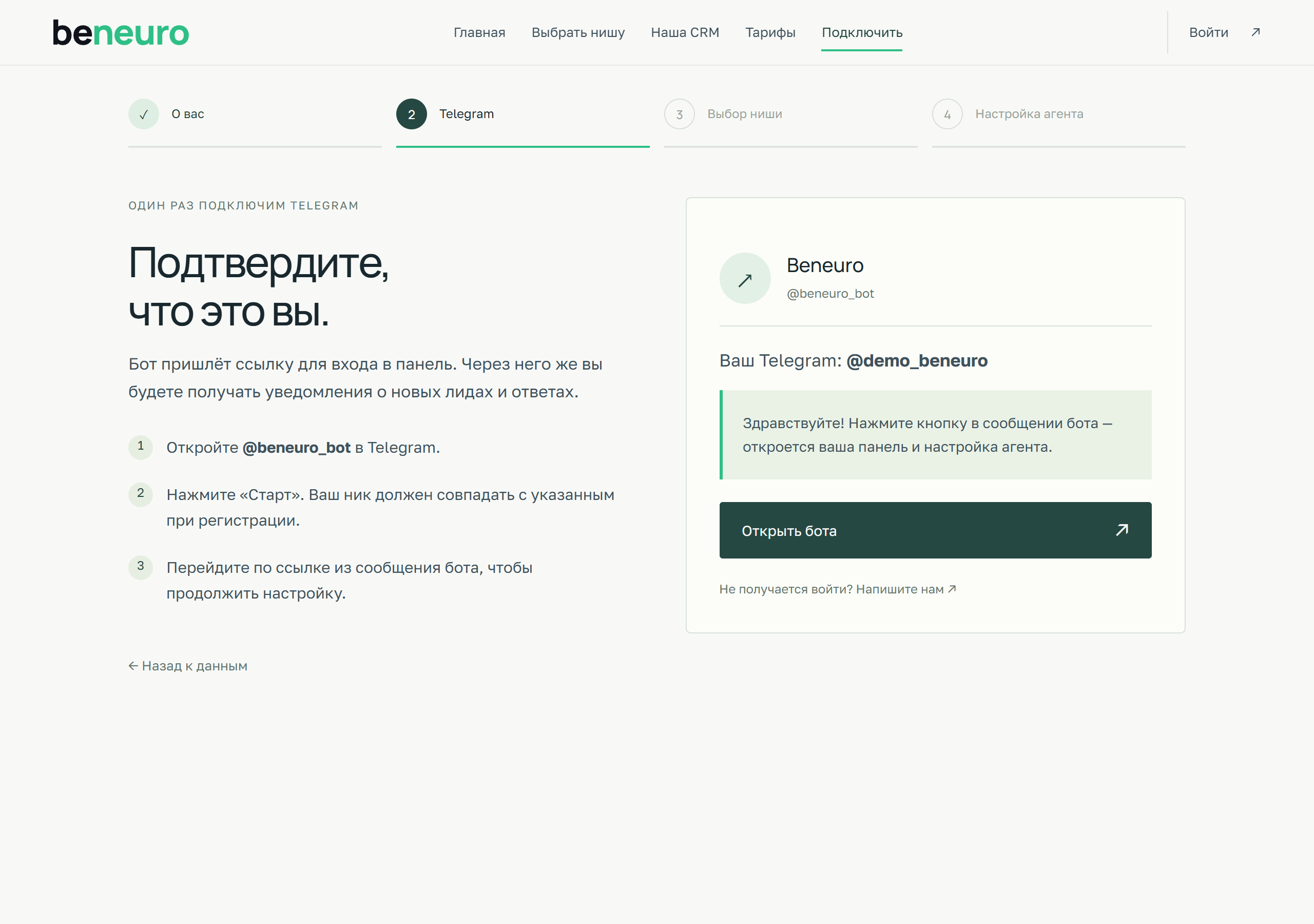
Task: Click the Beneuro bot name
Action: point(825,265)
